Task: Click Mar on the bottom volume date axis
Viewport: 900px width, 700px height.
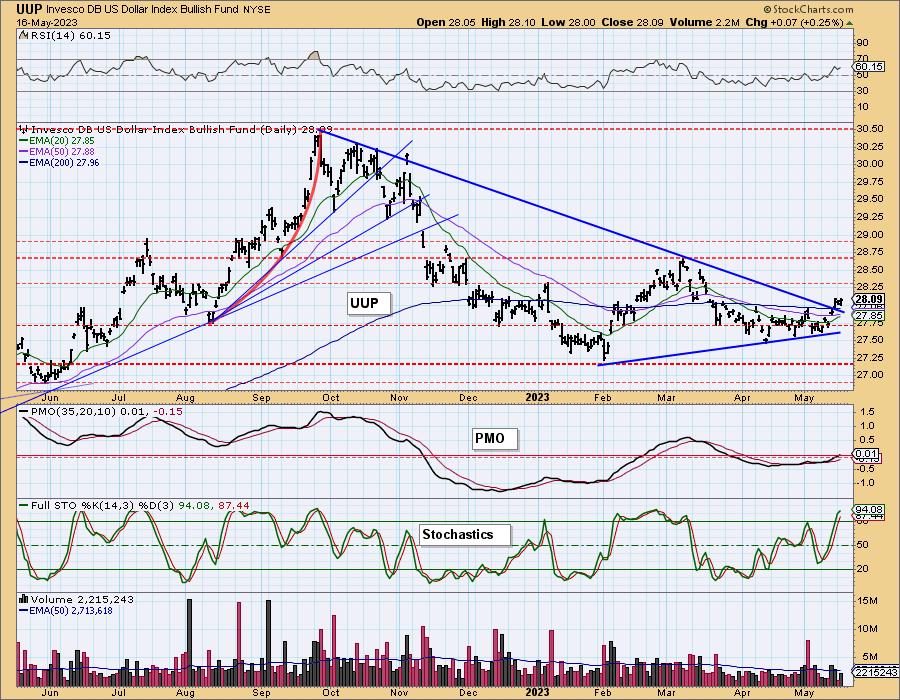Action: [666, 693]
